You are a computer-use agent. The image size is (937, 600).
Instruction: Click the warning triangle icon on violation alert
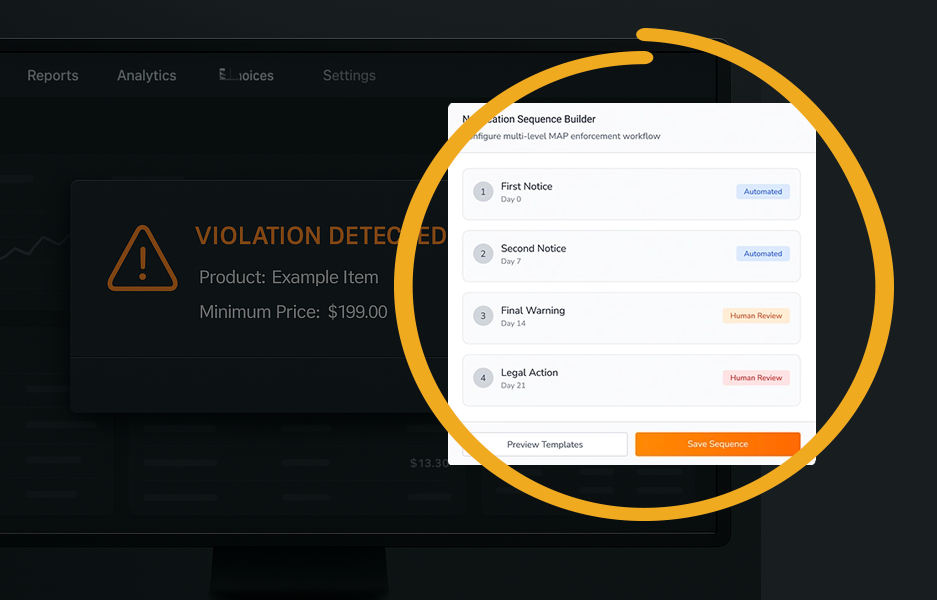pos(143,258)
